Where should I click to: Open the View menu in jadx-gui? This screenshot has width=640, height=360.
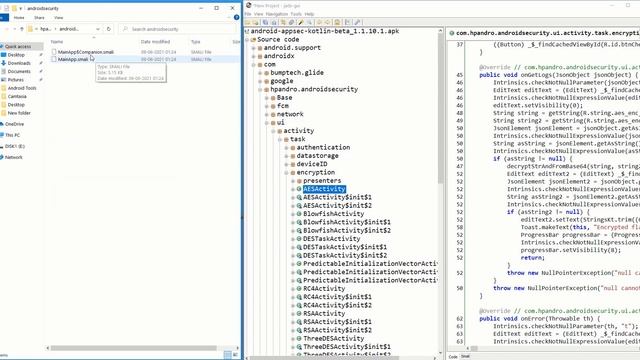tap(258, 14)
